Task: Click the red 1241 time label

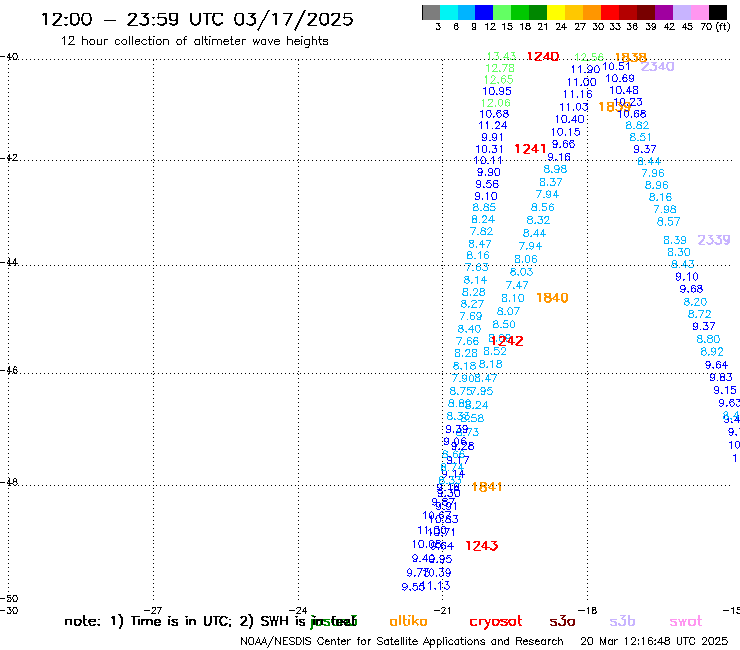Action: pos(530,149)
